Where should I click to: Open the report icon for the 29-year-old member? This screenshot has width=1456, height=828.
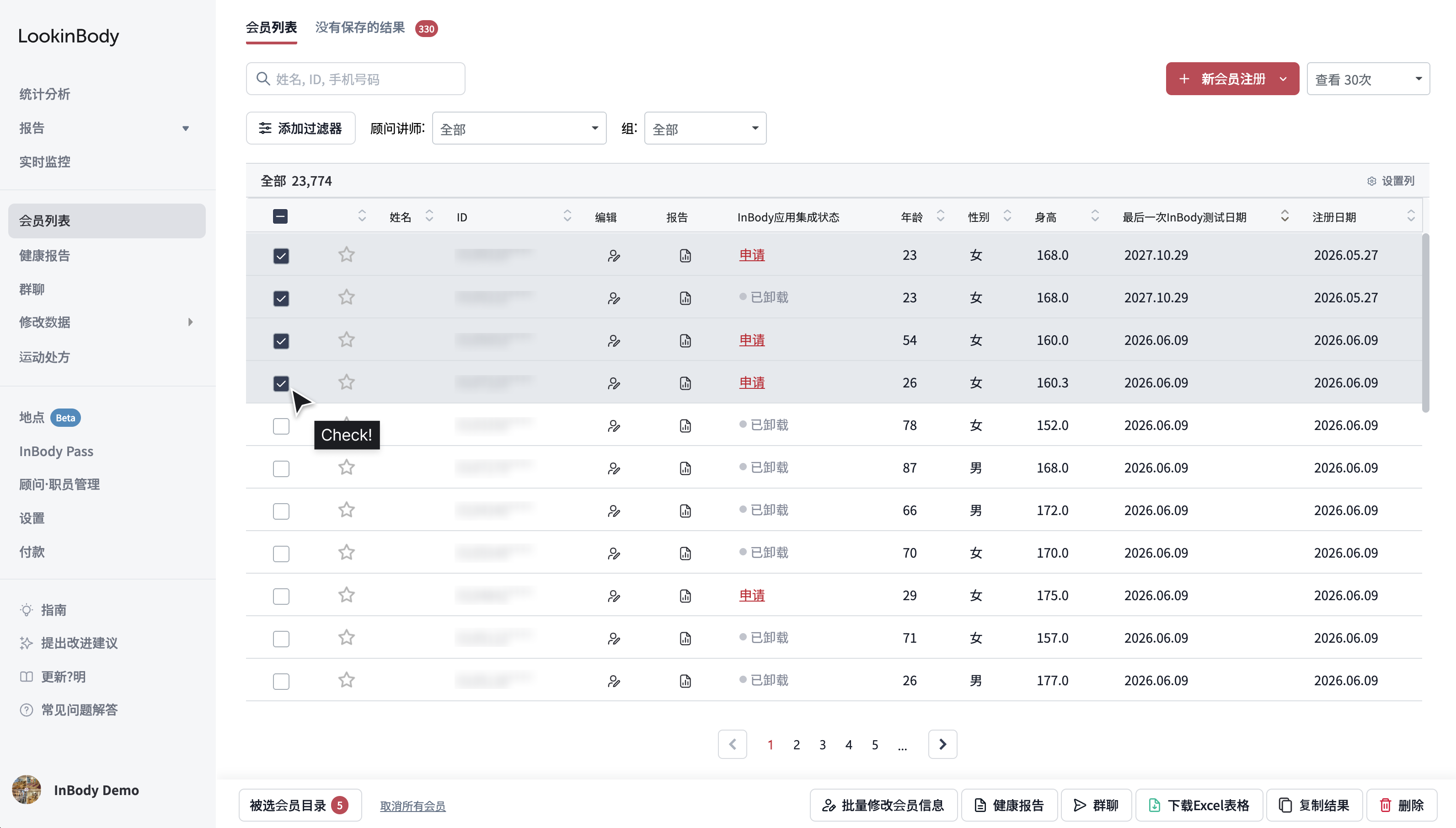click(x=685, y=596)
